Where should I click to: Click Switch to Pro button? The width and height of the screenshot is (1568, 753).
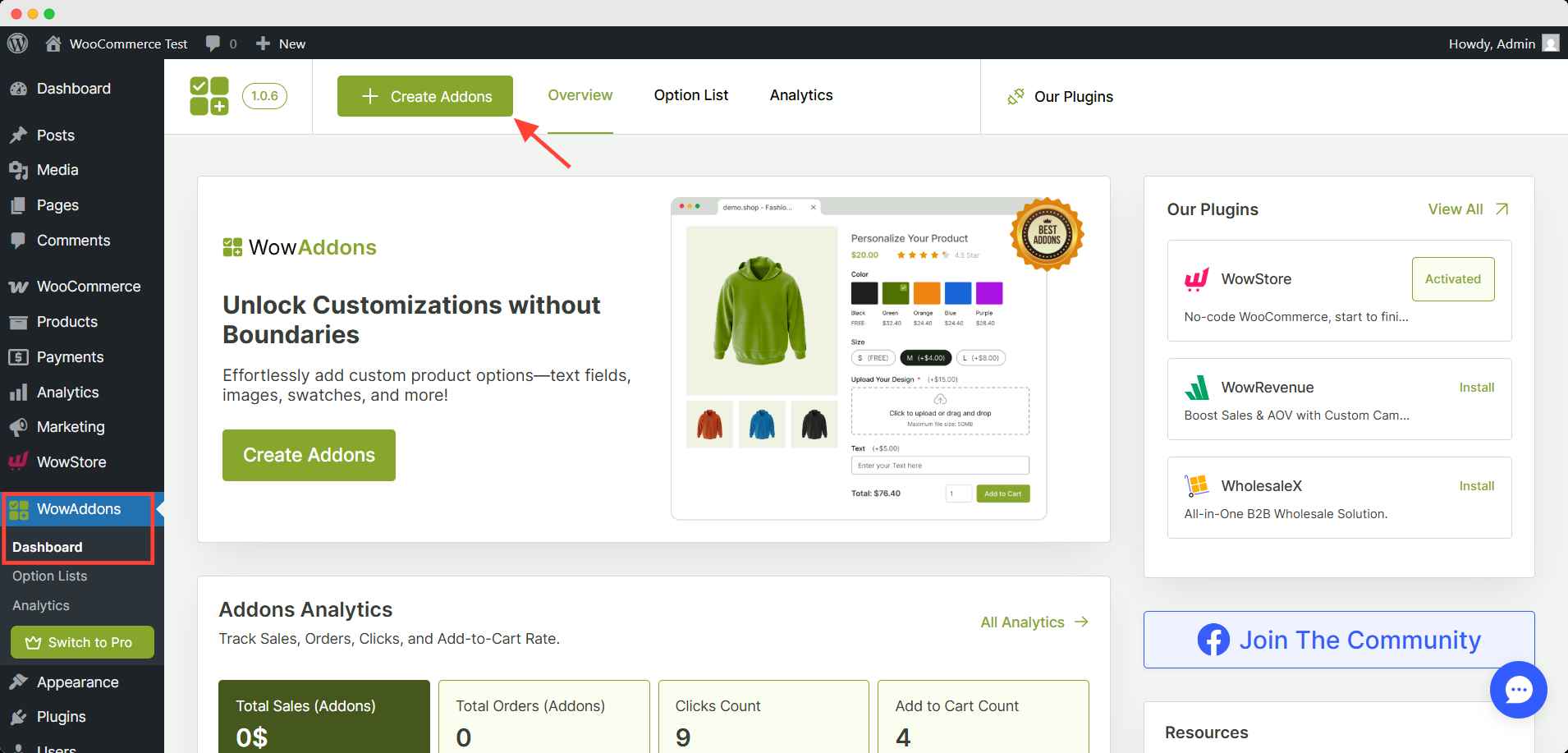82,642
